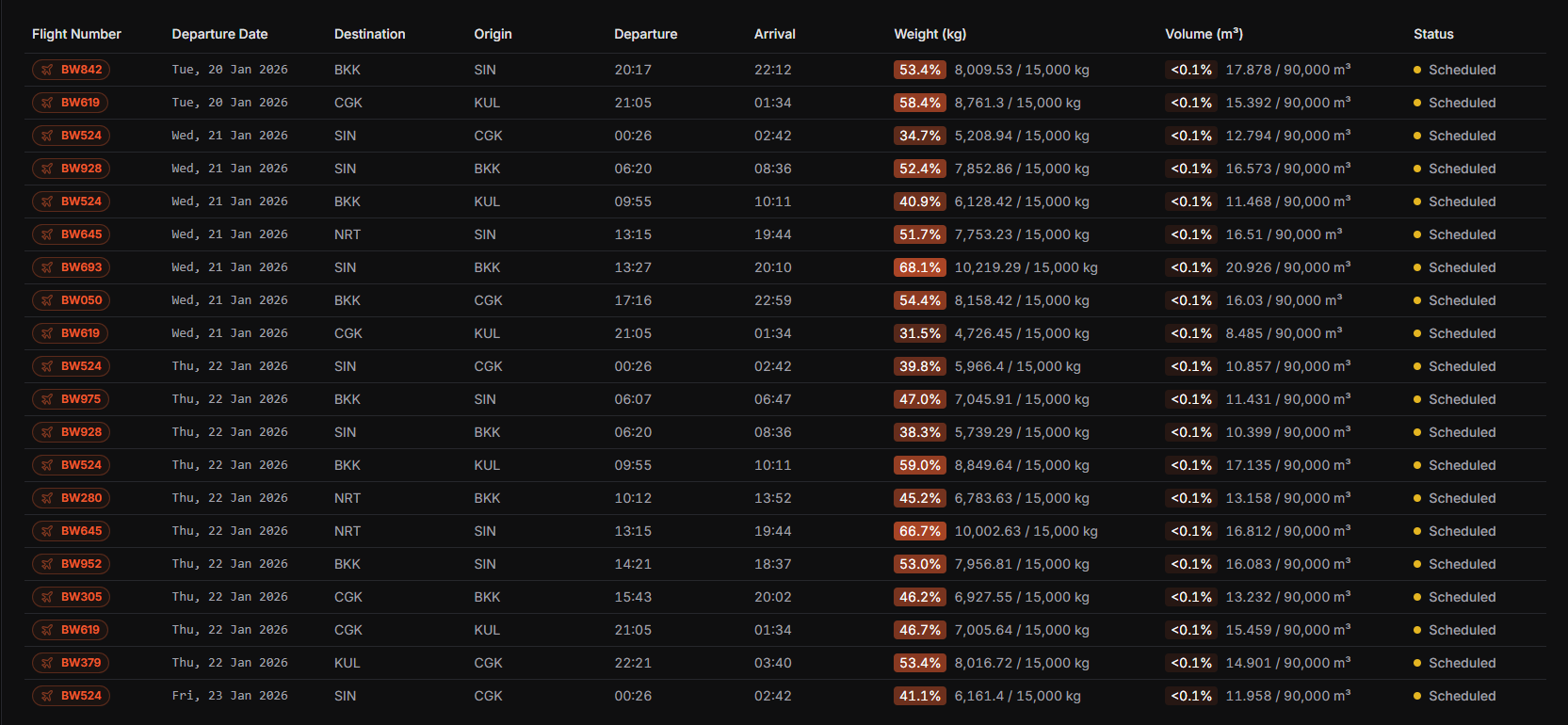The width and height of the screenshot is (1568, 725).
Task: Open the BW645 flight badge on Thu, 22 Jan
Action: pyautogui.click(x=71, y=531)
